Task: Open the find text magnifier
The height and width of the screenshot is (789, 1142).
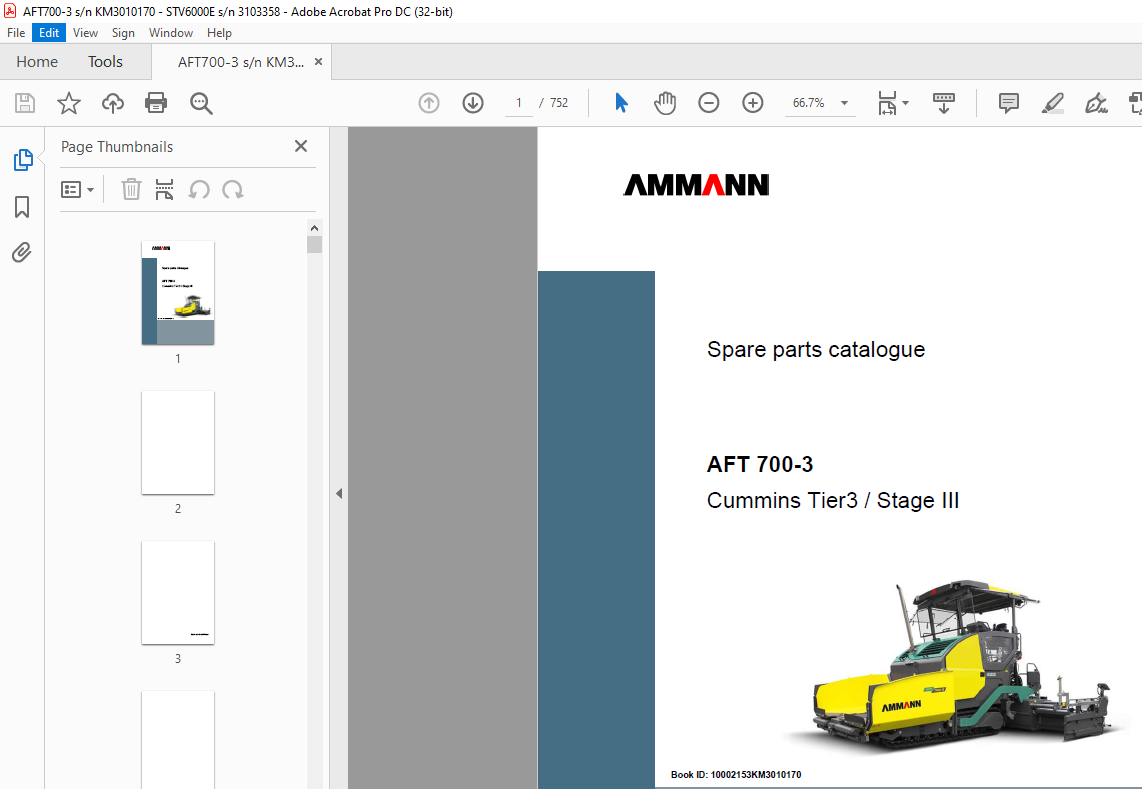Action: coord(201,103)
